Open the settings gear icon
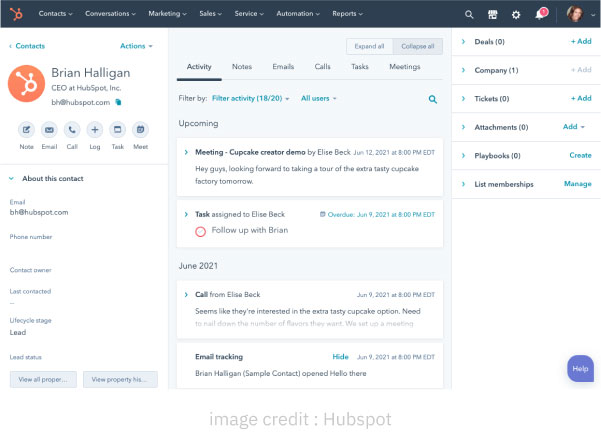The width and height of the screenshot is (601, 433). coord(516,15)
